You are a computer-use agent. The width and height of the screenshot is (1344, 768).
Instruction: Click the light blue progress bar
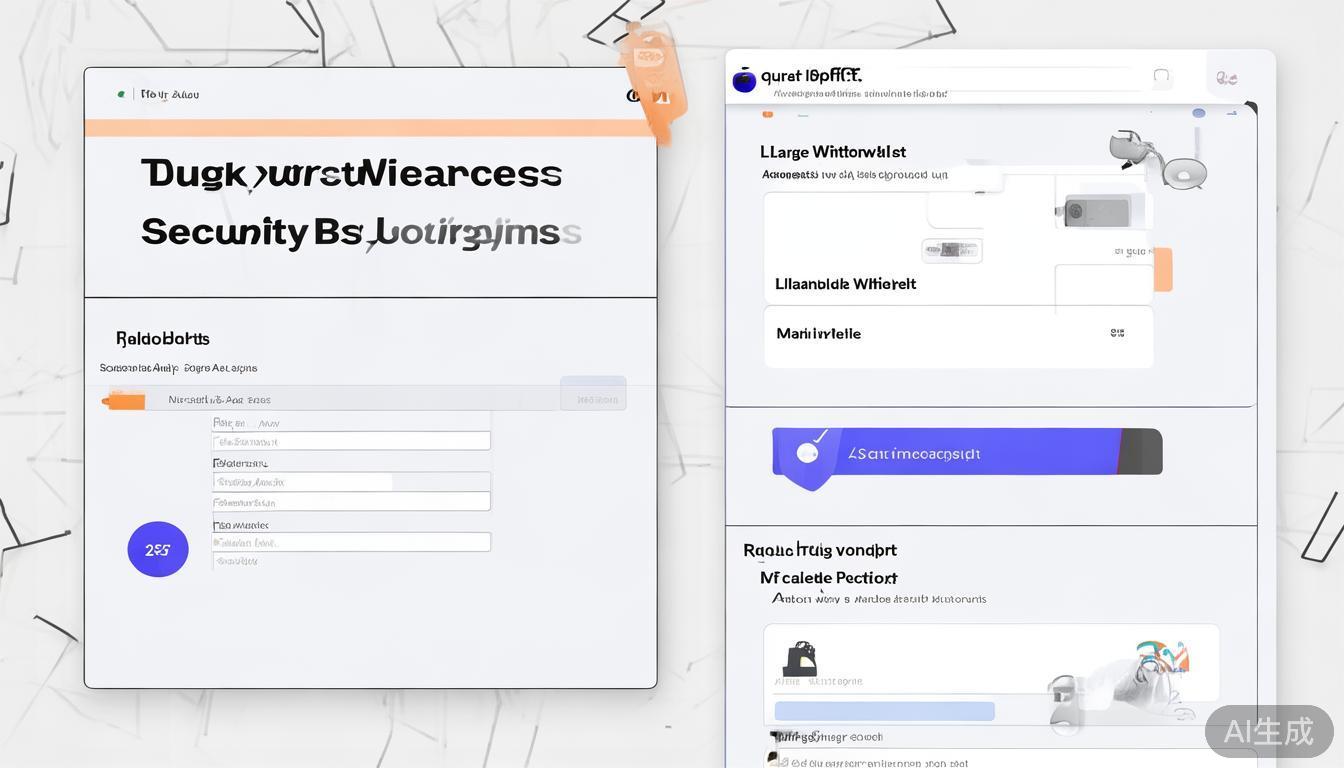[884, 711]
